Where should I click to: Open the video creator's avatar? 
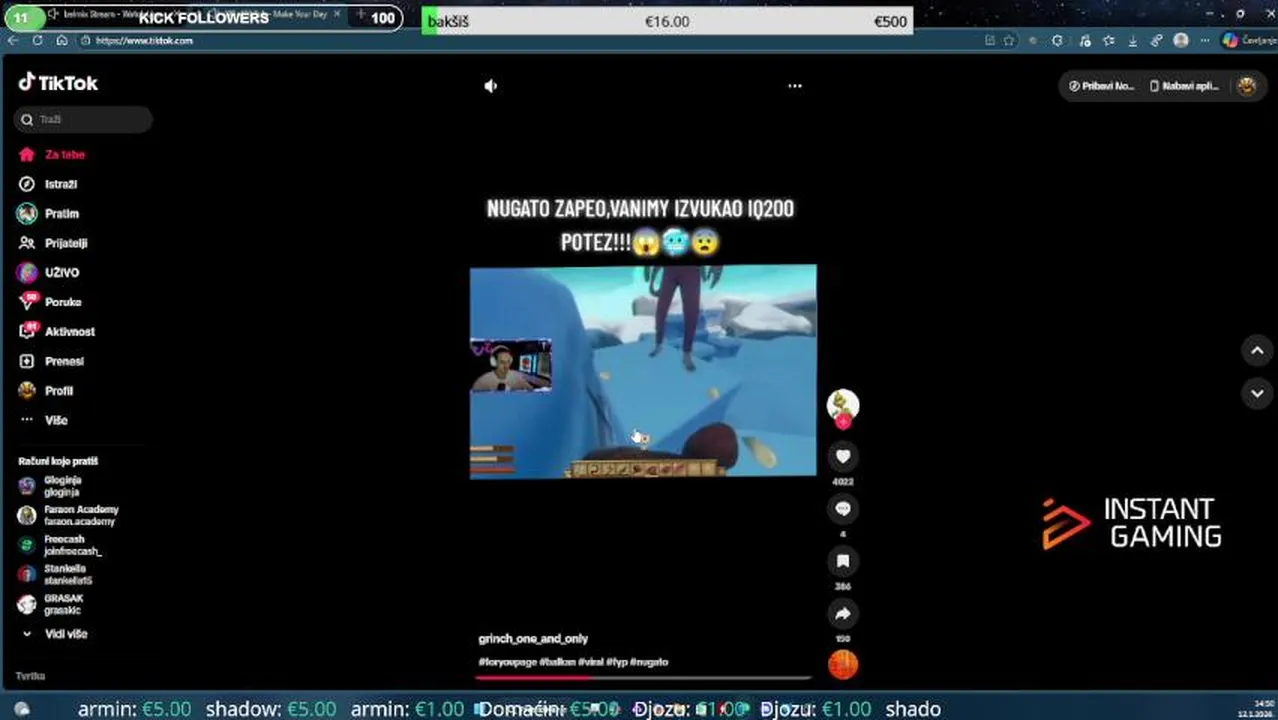(843, 404)
